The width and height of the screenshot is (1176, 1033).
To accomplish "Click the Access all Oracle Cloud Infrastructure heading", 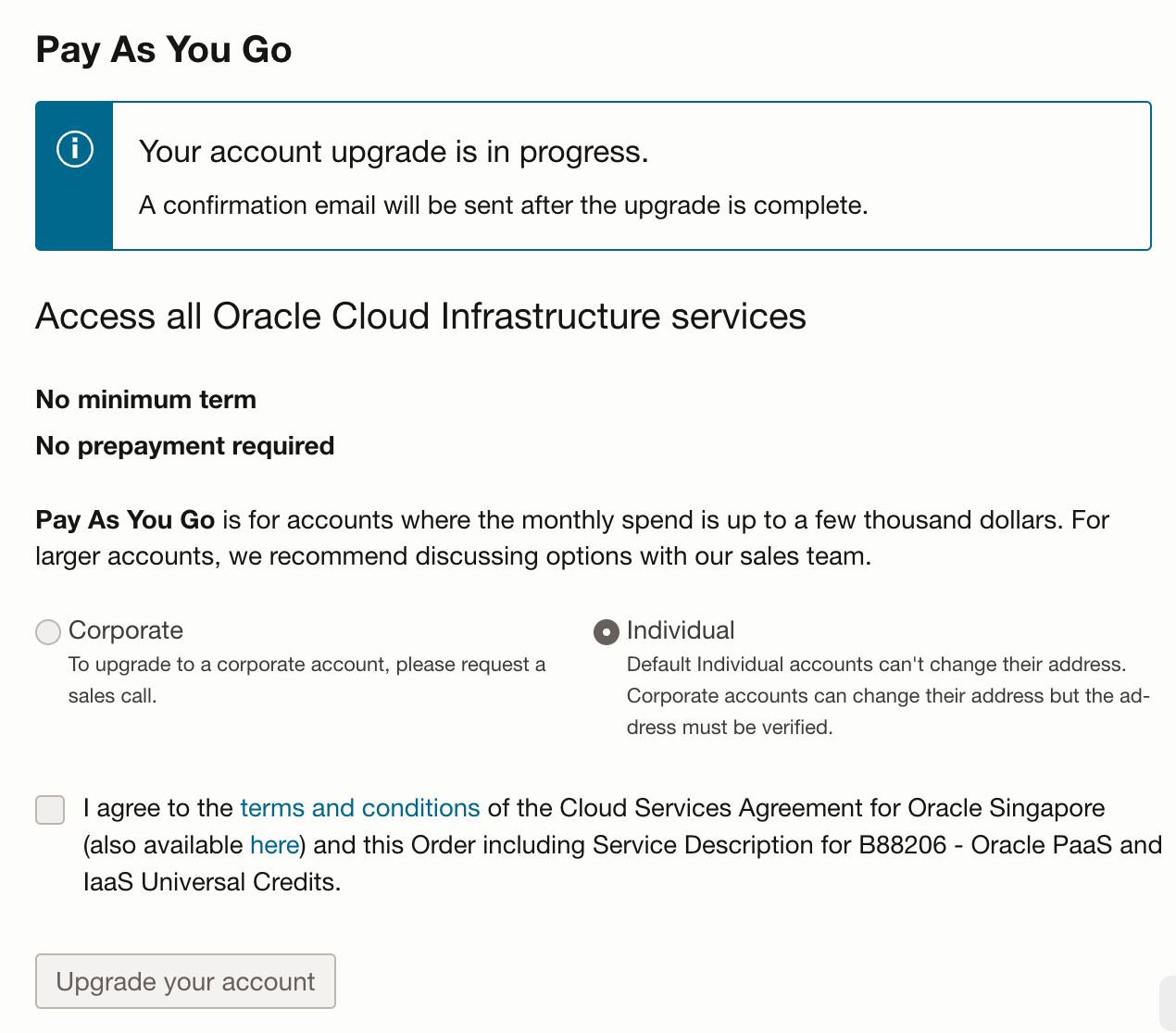I will [x=420, y=317].
